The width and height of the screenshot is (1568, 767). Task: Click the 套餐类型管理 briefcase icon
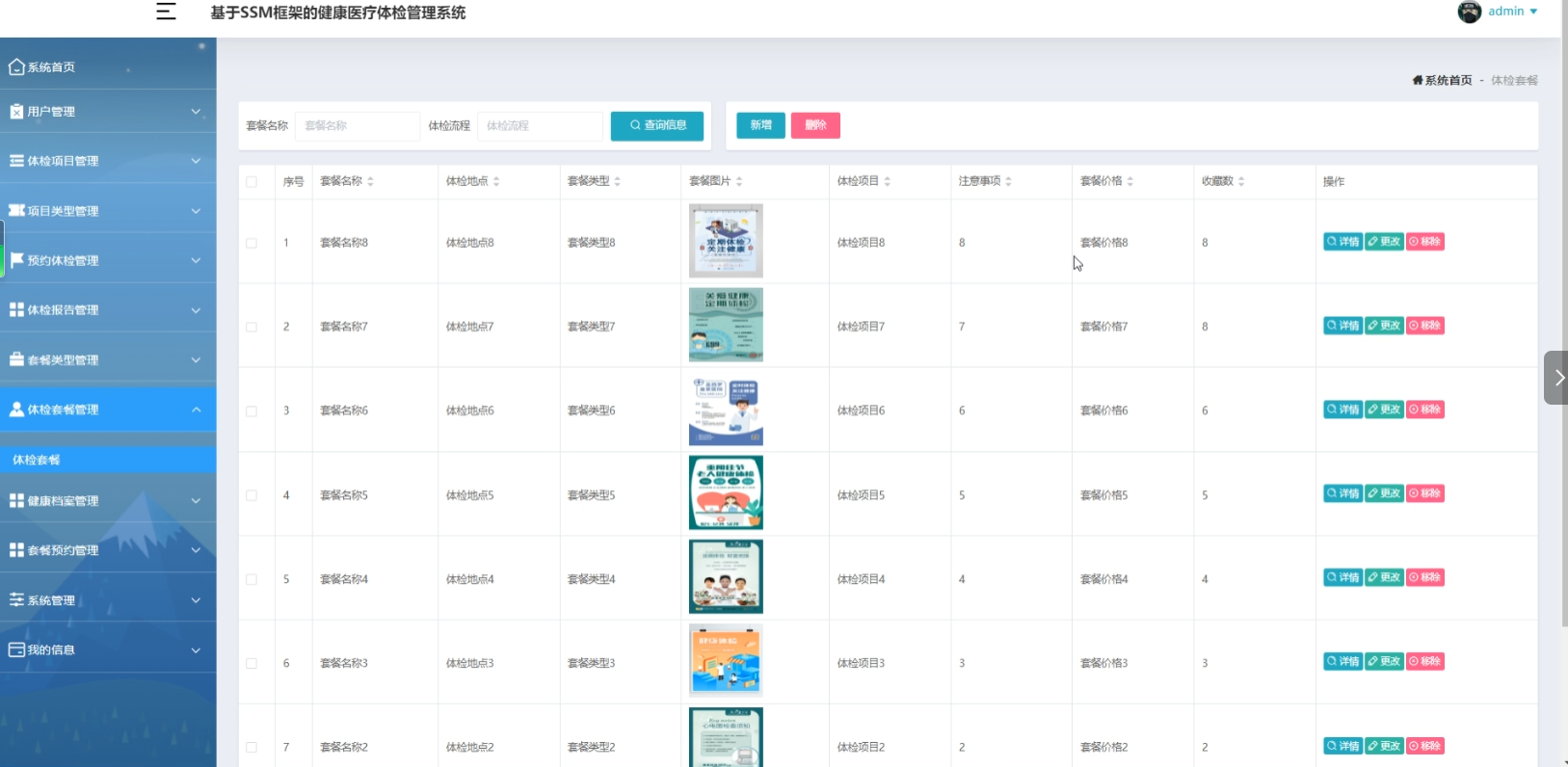pos(16,359)
